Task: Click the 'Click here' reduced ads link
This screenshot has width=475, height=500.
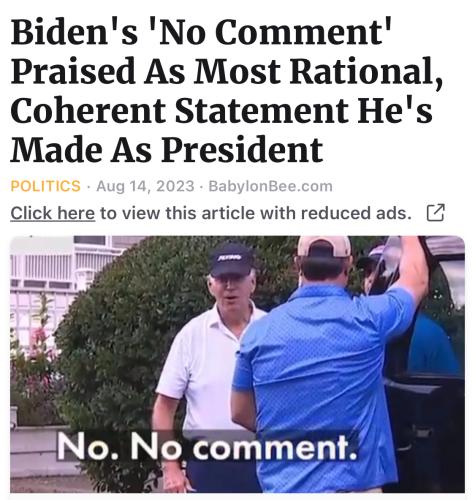Action: coord(53,213)
